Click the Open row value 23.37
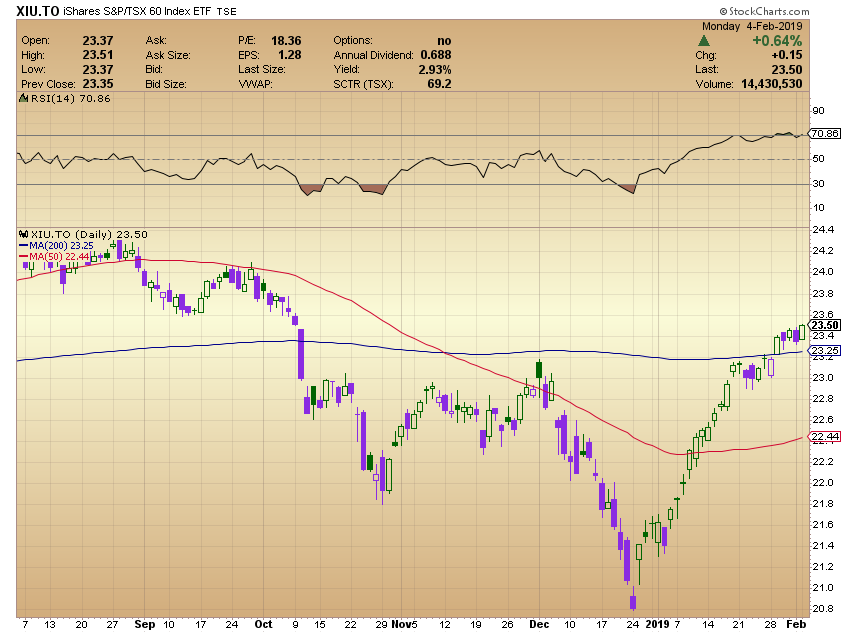 (x=98, y=41)
